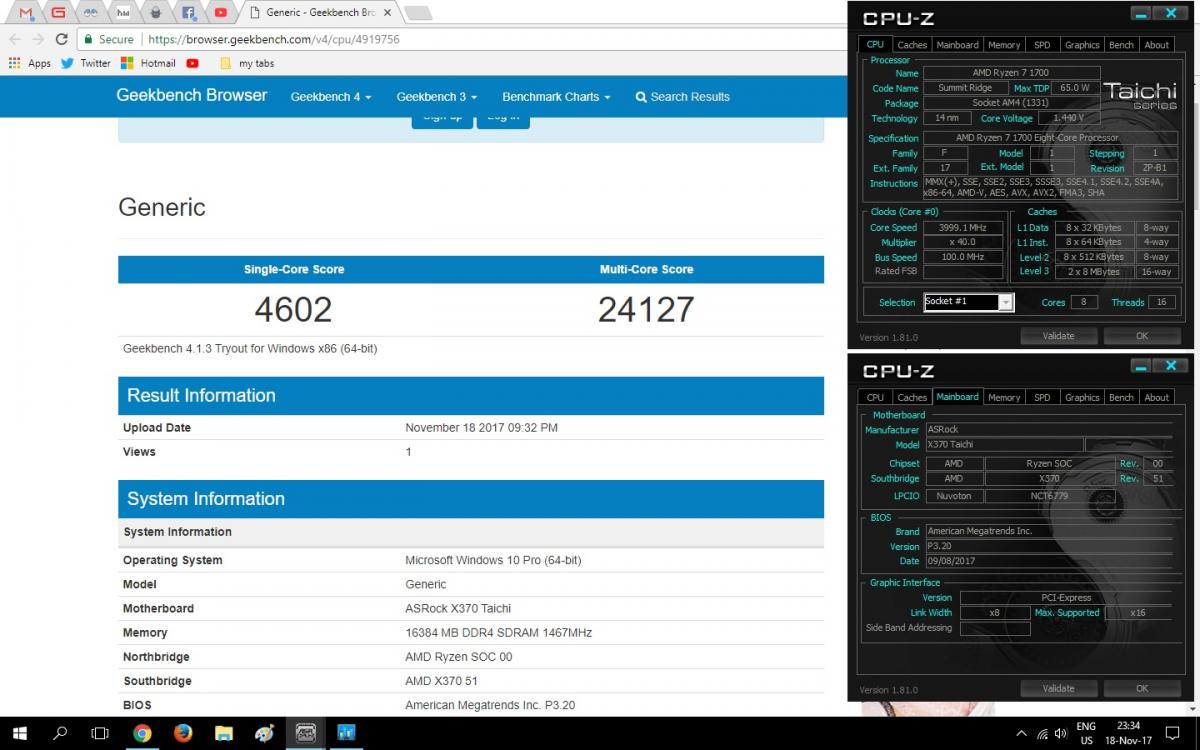The image size is (1200, 750).
Task: Open About tab in upper CPU-Z window
Action: 1157,45
